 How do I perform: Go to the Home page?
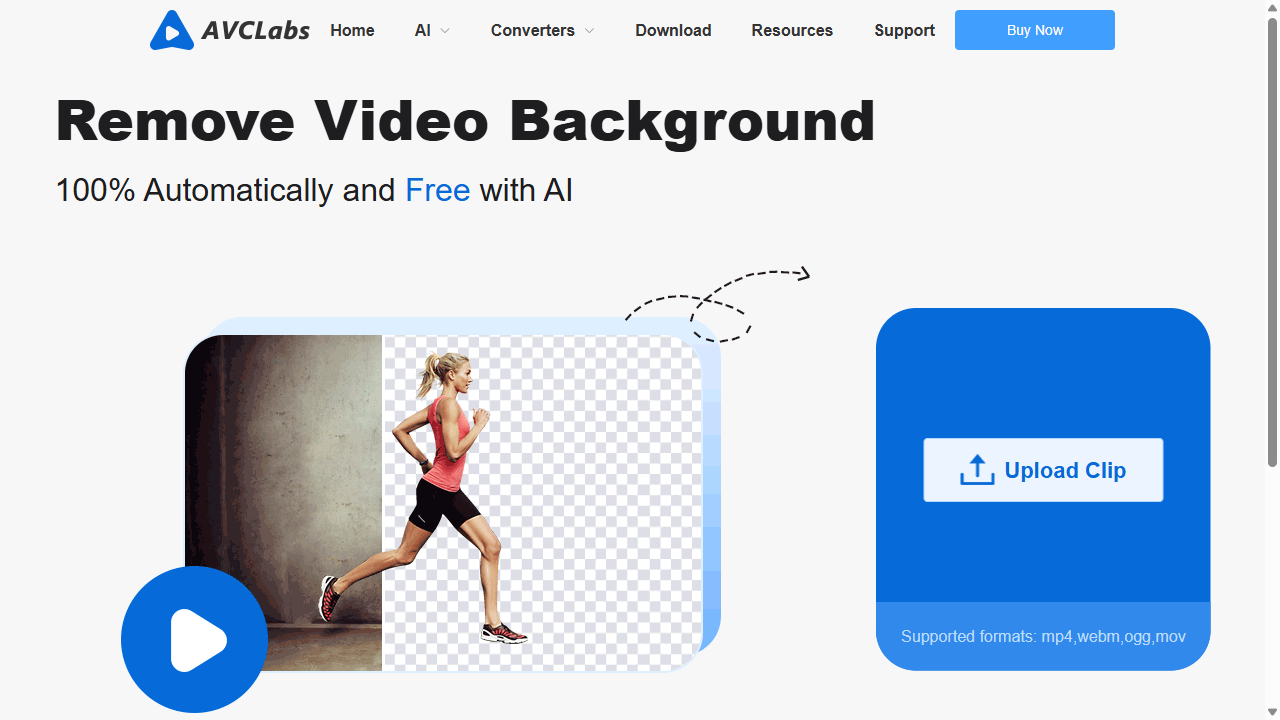click(352, 30)
